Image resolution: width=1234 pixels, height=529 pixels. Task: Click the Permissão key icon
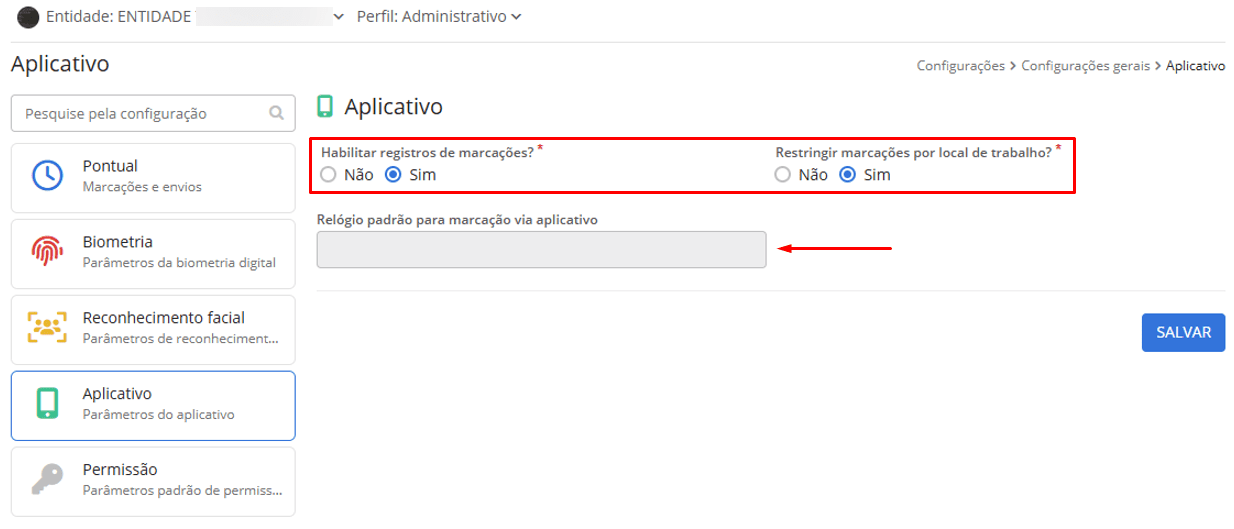tap(46, 480)
